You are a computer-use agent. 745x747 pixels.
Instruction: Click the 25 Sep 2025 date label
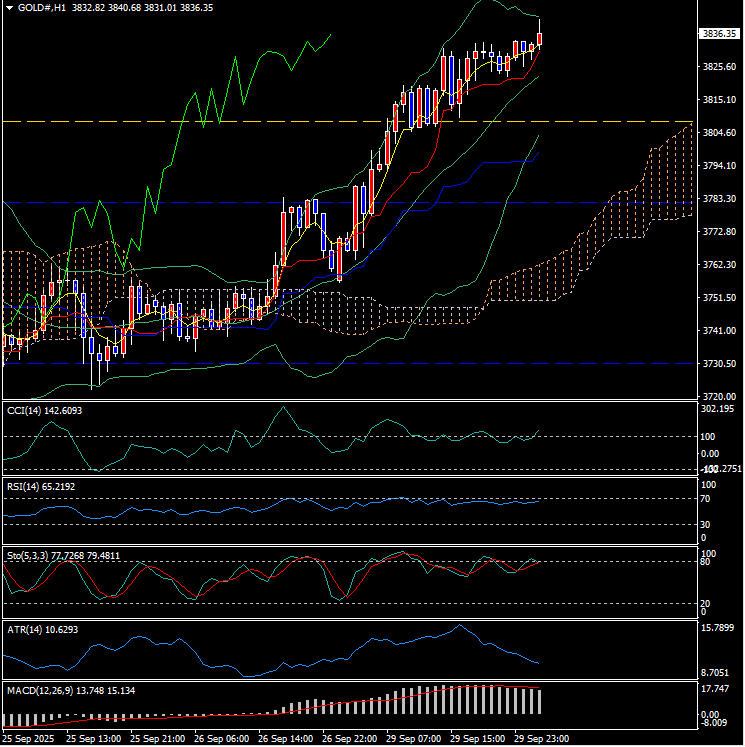[x=28, y=738]
